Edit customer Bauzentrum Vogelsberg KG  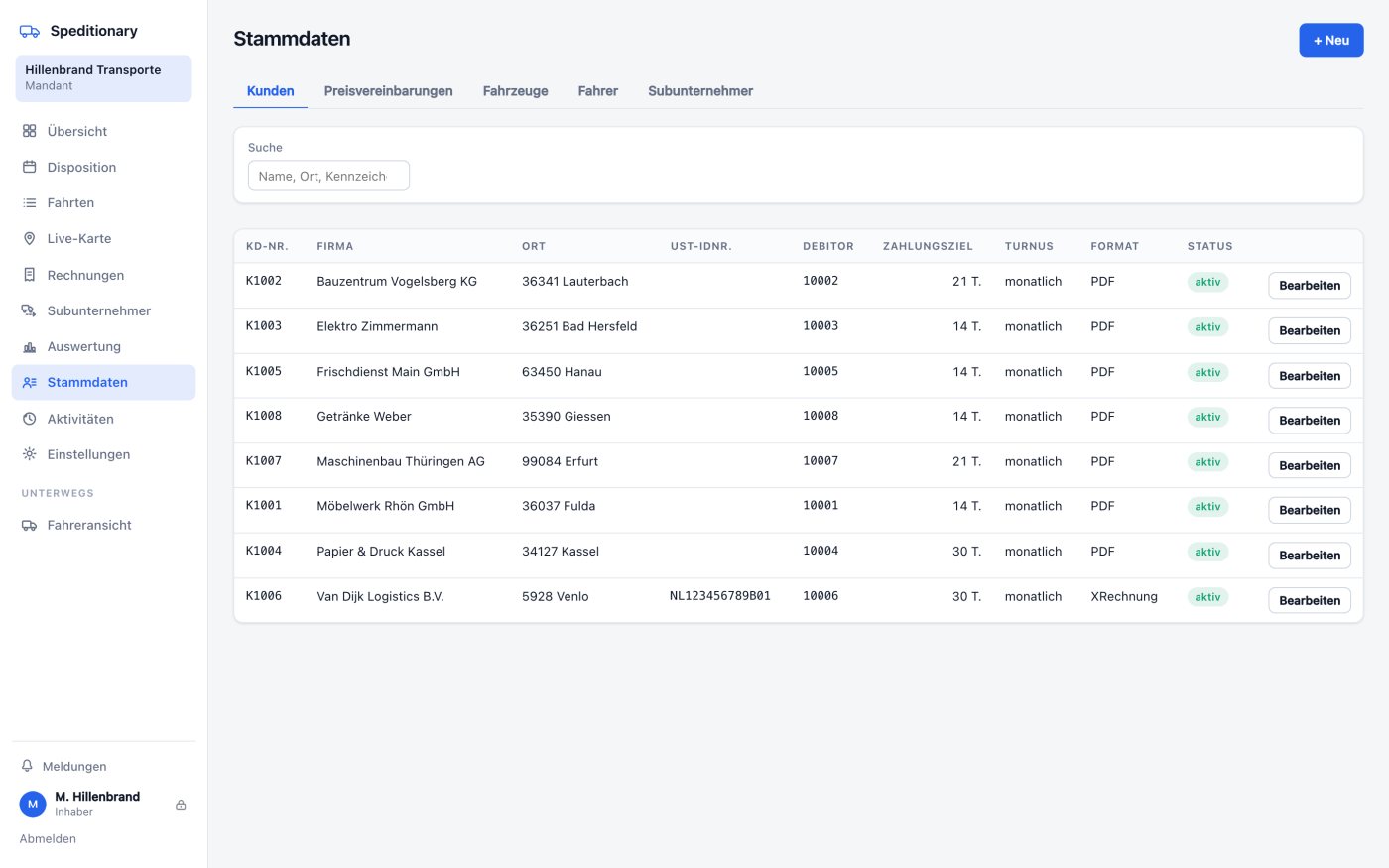pos(1310,286)
